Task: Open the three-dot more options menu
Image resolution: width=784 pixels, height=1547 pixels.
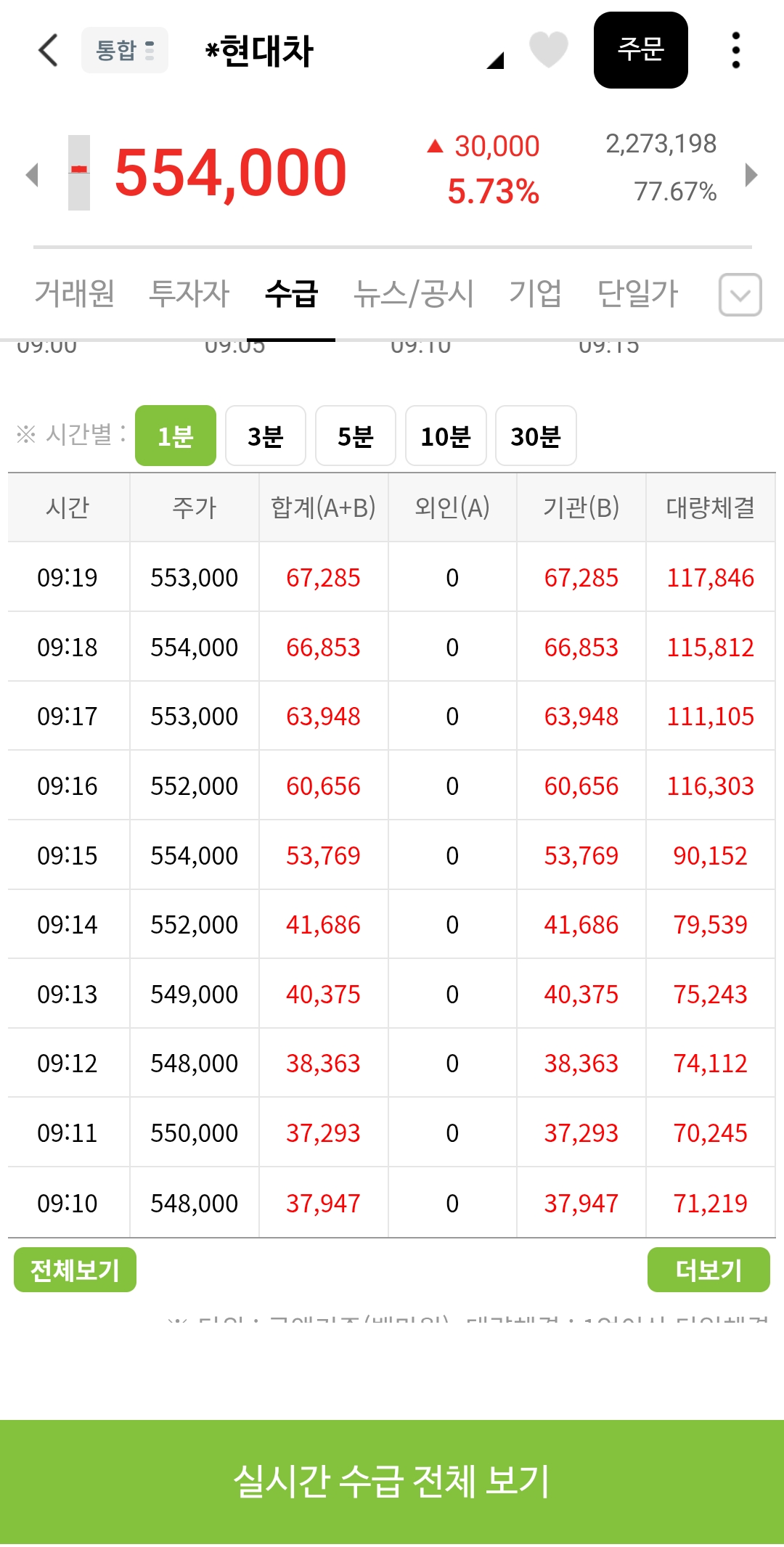Action: (735, 50)
